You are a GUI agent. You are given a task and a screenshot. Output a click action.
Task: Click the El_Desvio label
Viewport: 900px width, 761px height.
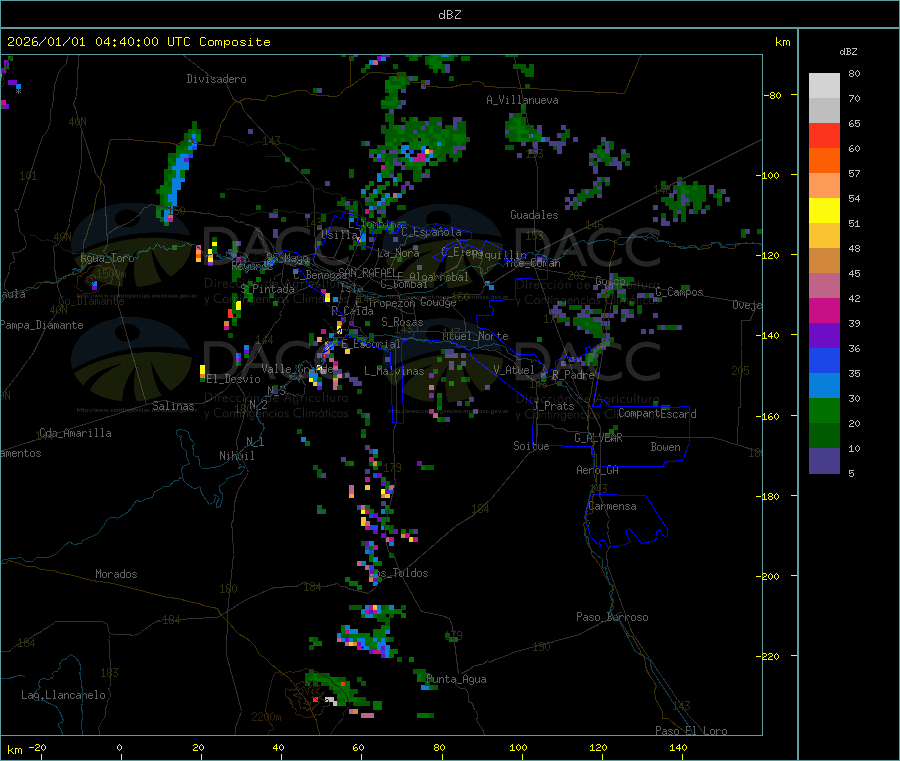pyautogui.click(x=234, y=379)
